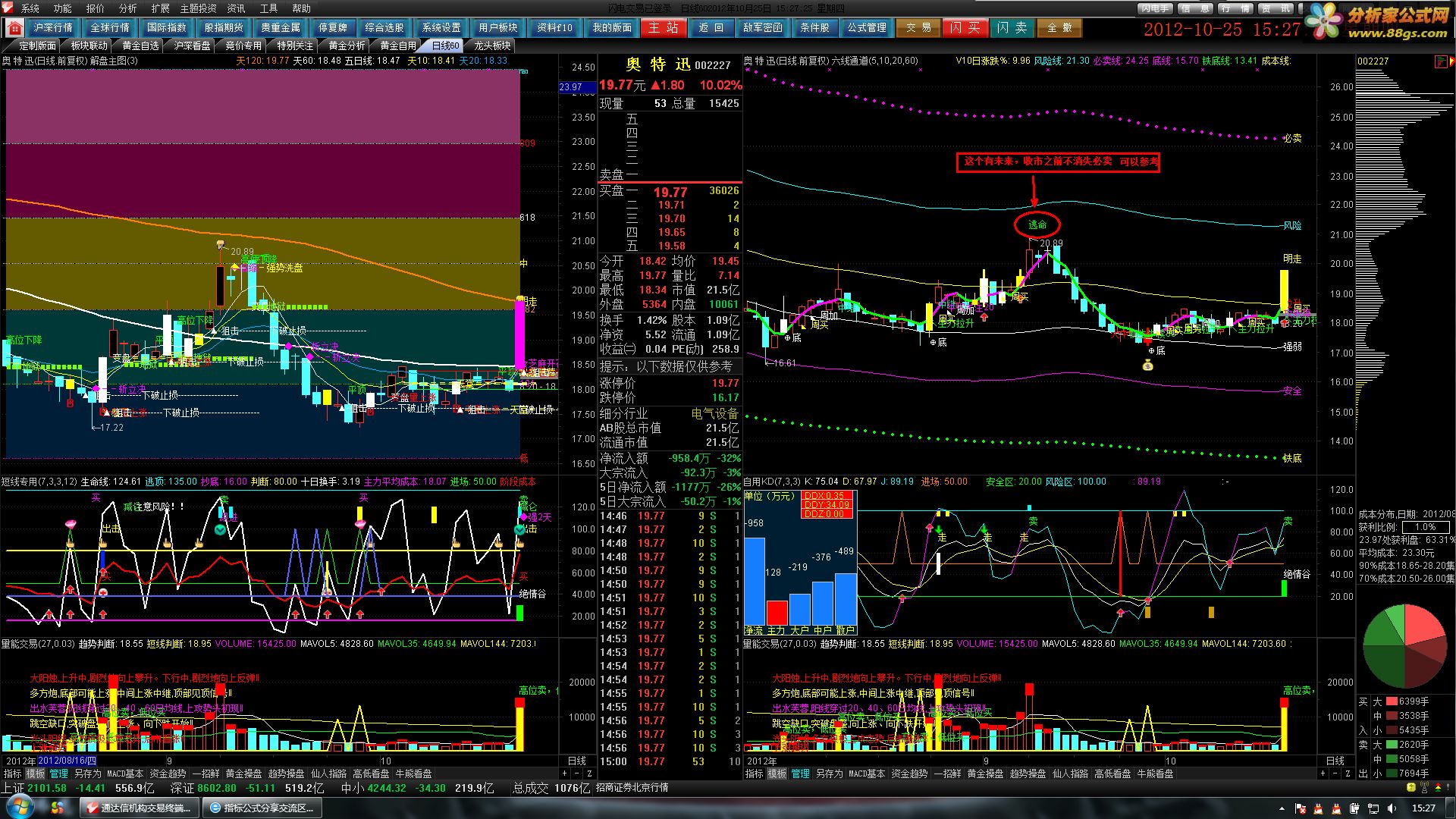Click the red 主力 bar in fund chart
The height and width of the screenshot is (819, 1456).
pyautogui.click(x=777, y=613)
